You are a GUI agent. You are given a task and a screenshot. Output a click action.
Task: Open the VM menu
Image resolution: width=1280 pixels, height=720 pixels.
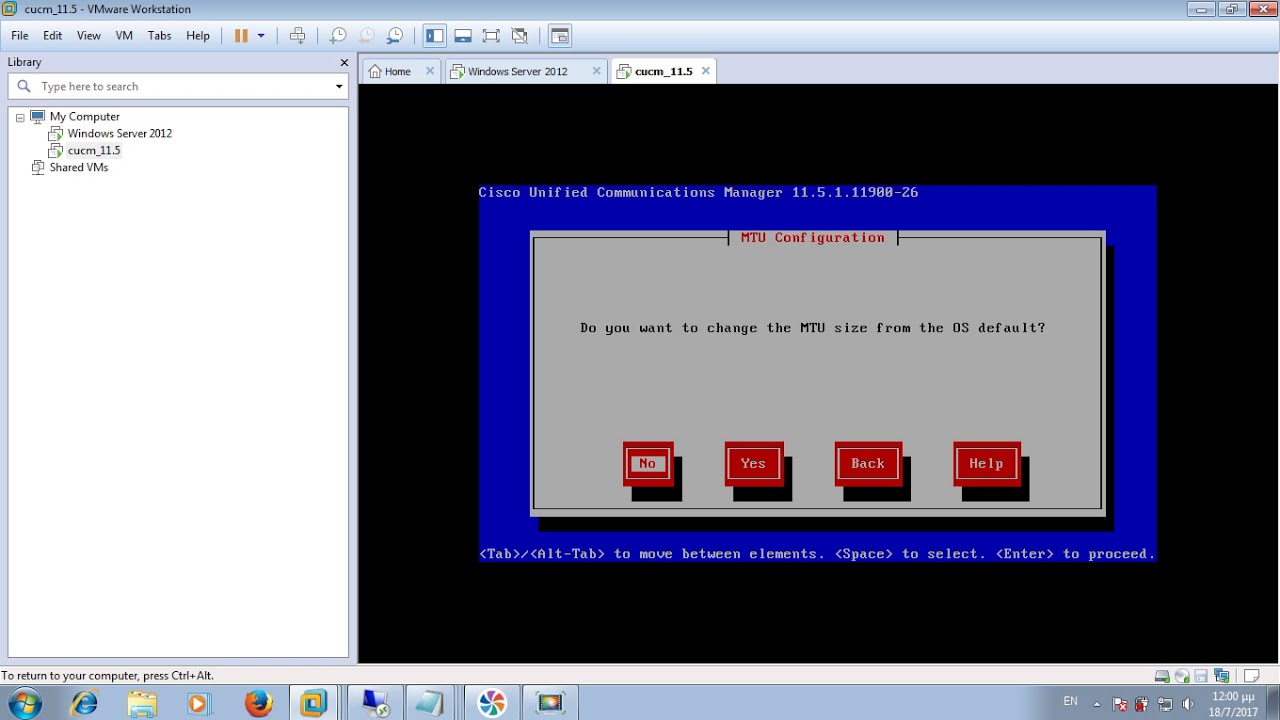point(124,35)
